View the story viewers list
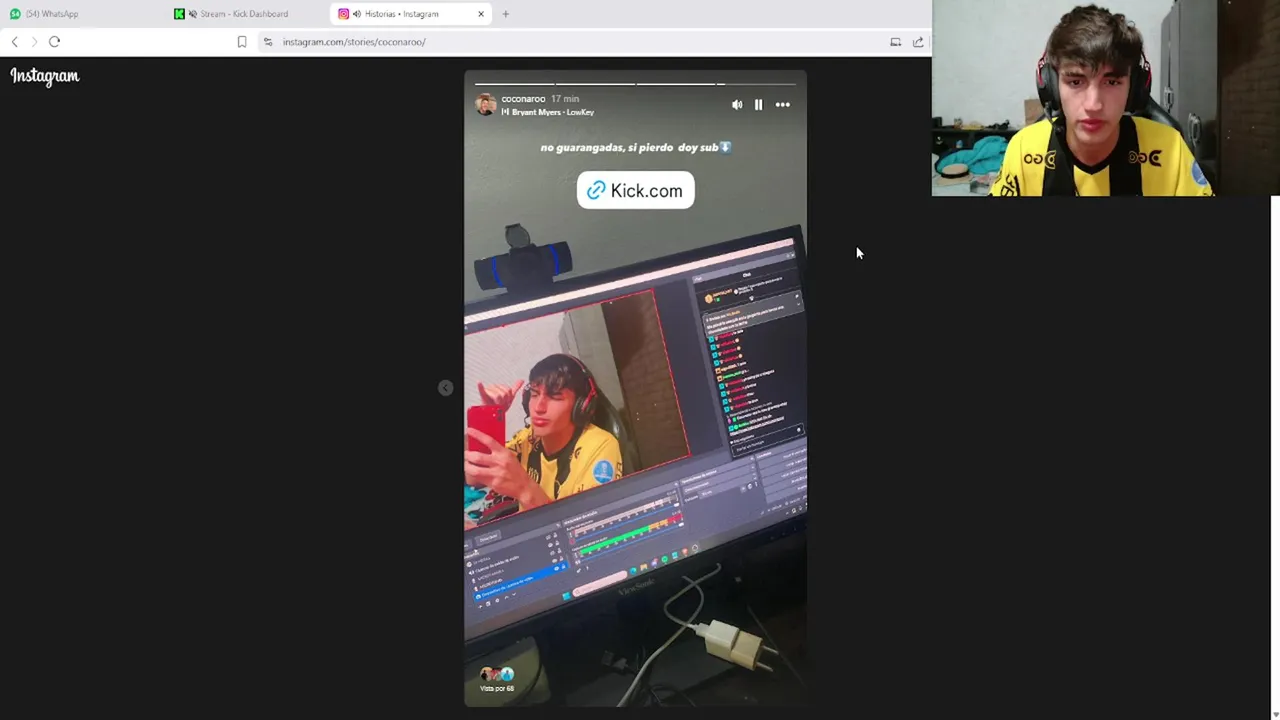Viewport: 1280px width, 720px height. point(497,680)
